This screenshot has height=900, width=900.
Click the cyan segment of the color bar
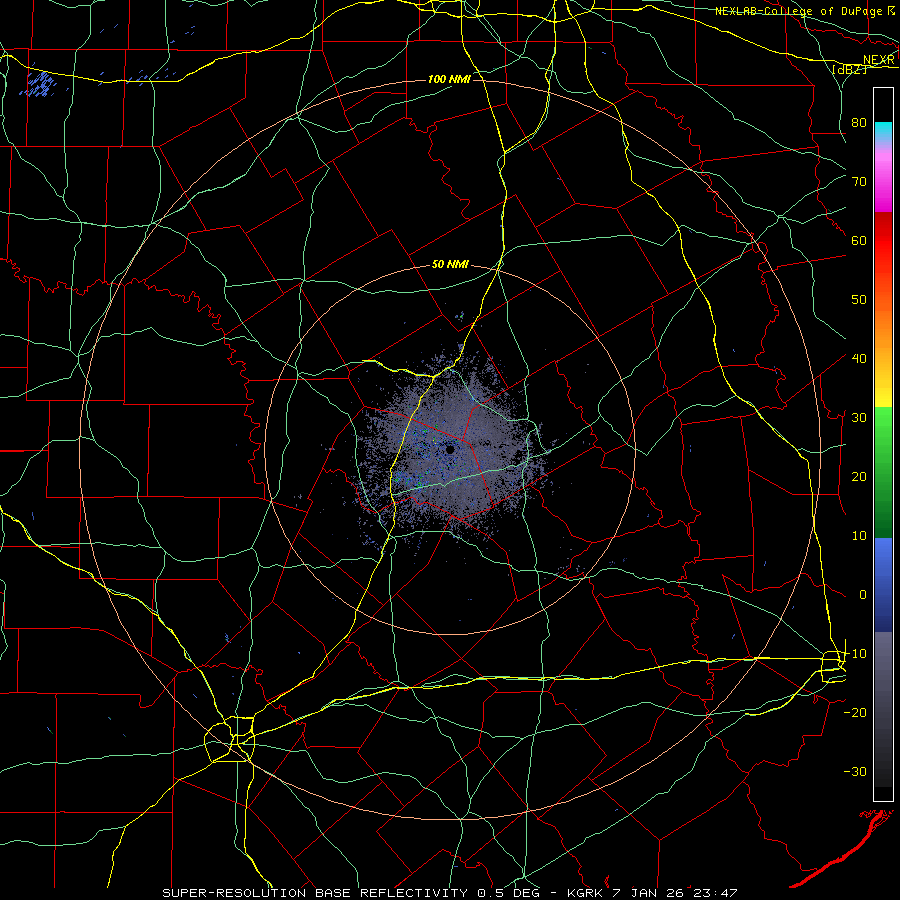883,131
